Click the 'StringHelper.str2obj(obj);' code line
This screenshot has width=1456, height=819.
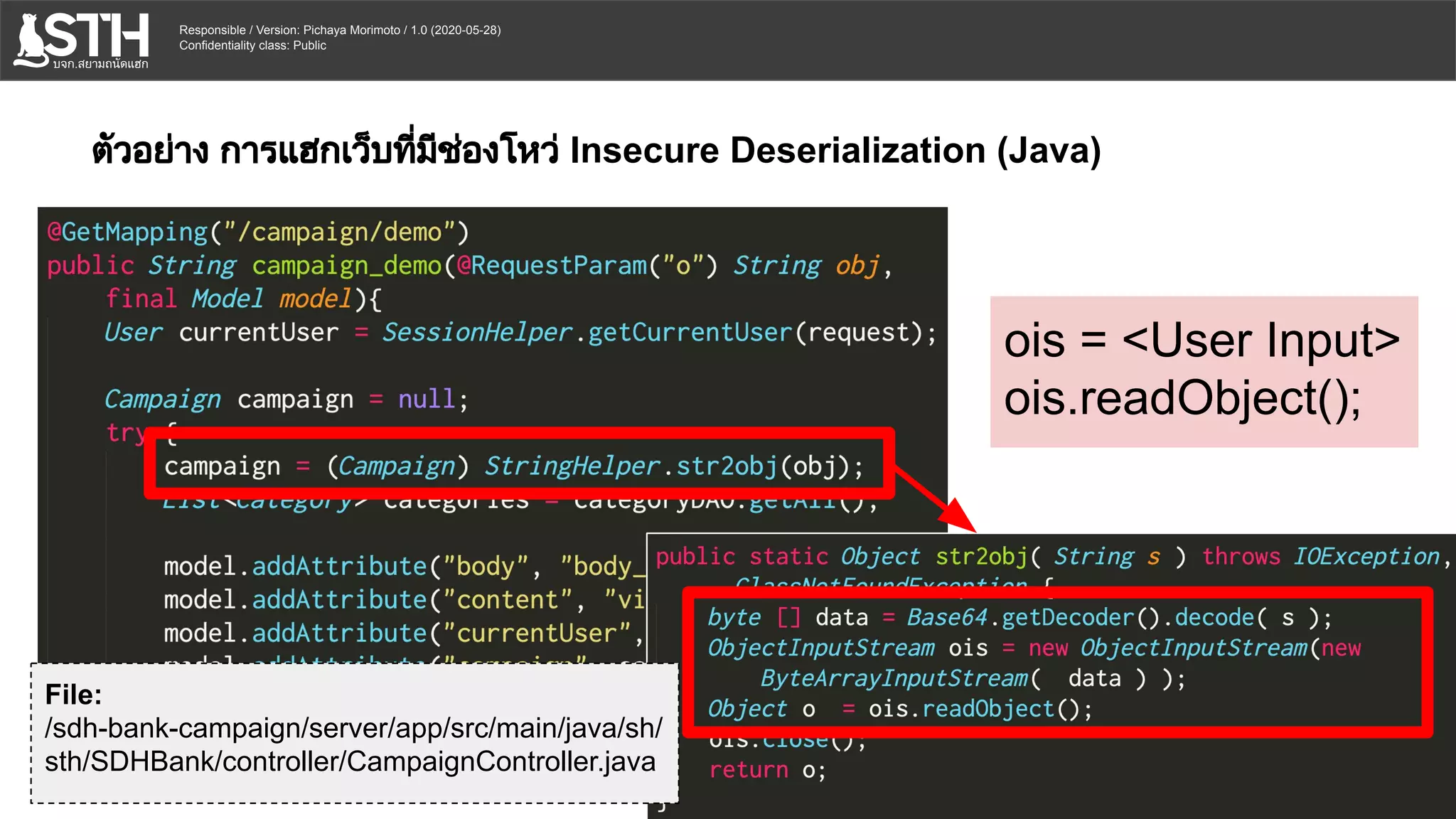coord(514,466)
